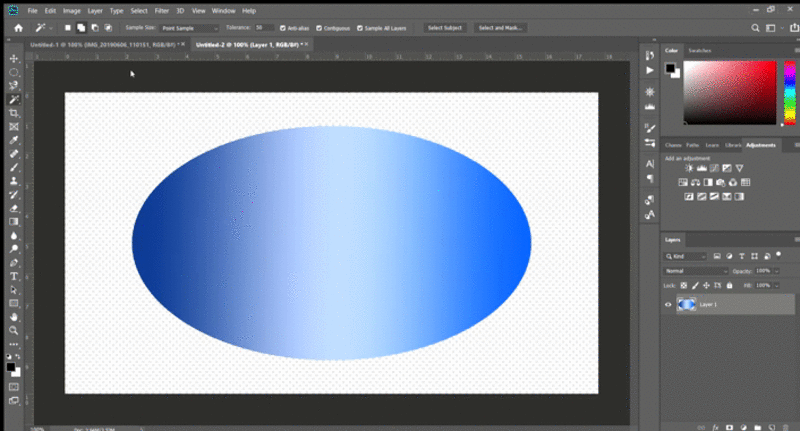The height and width of the screenshot is (431, 800).
Task: Select the Pen tool
Action: pos(14,263)
